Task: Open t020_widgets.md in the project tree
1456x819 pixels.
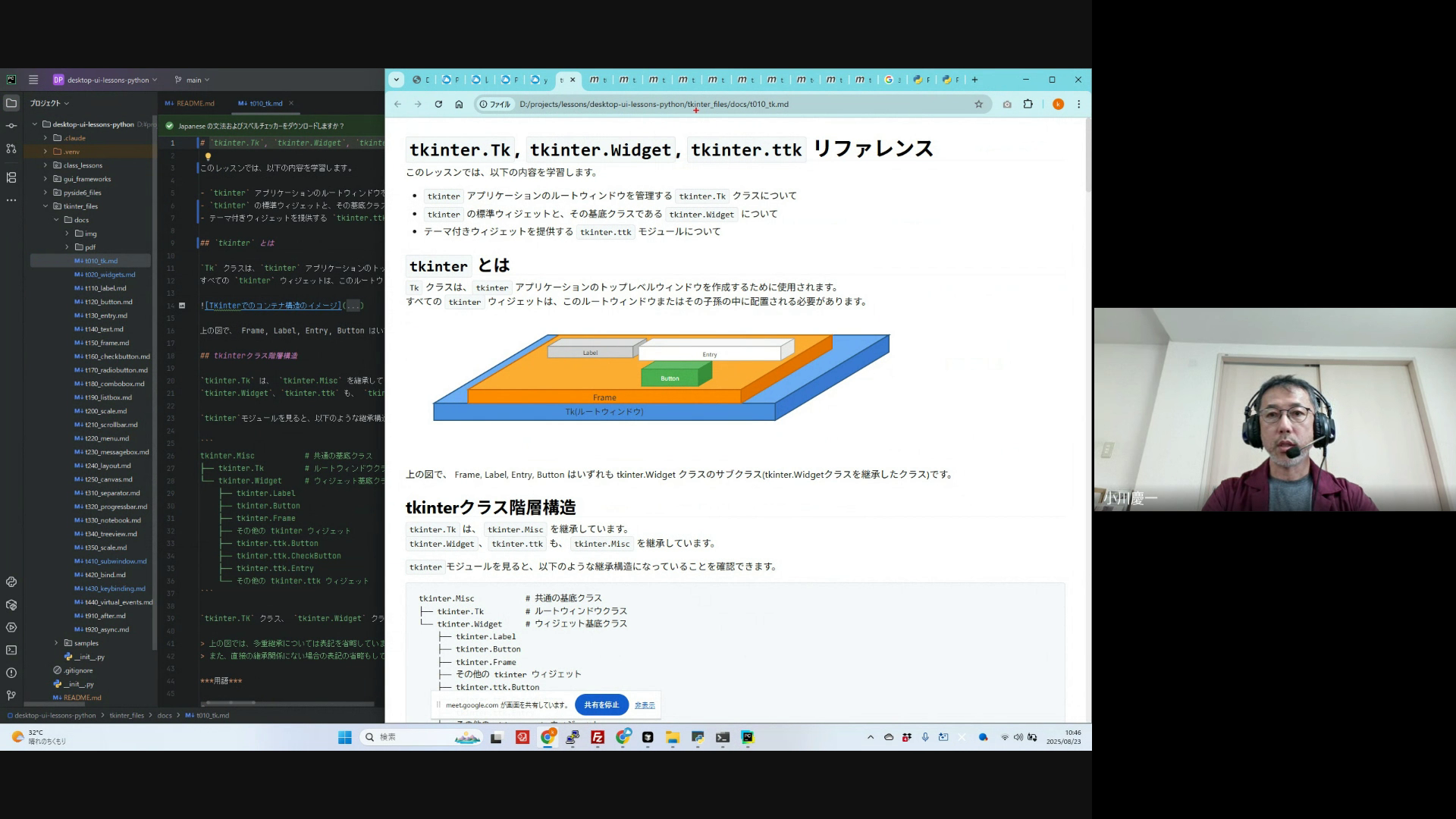Action: coord(110,275)
